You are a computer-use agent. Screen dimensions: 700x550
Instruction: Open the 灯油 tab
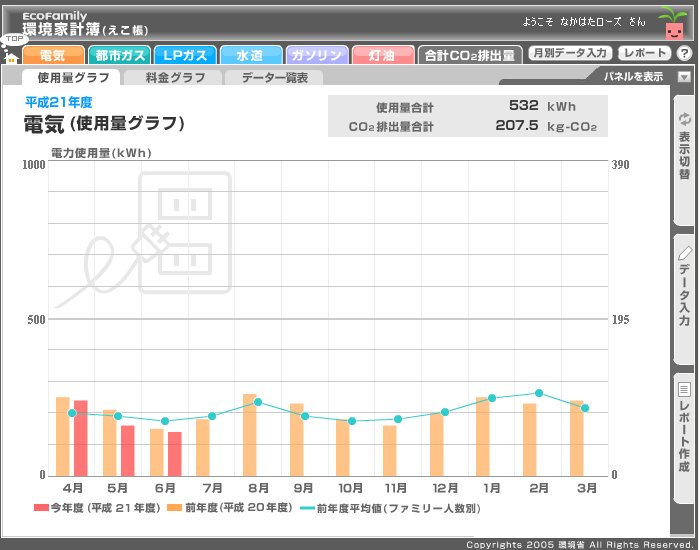tap(381, 55)
